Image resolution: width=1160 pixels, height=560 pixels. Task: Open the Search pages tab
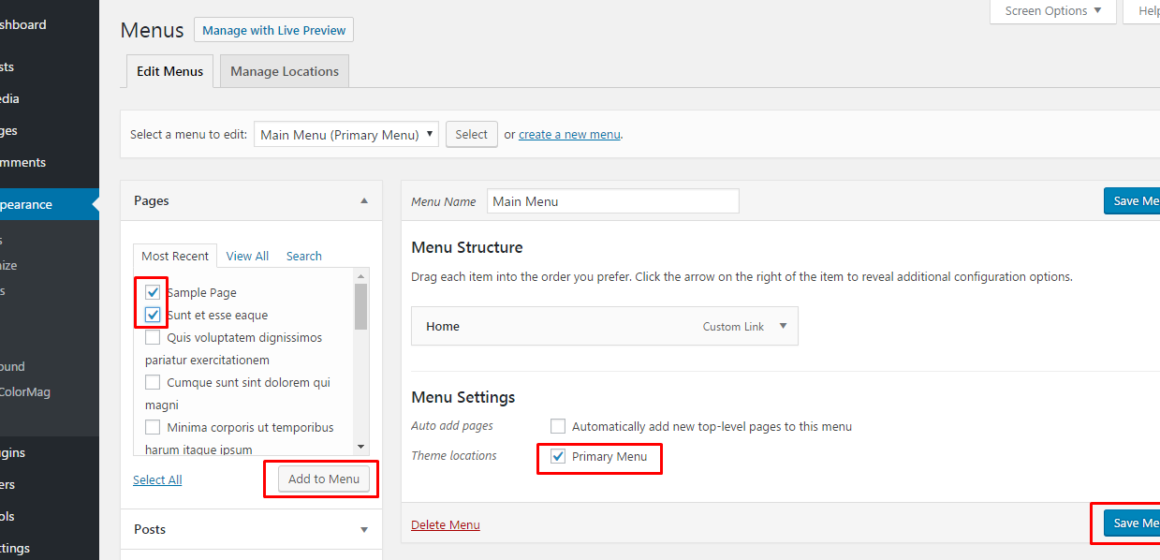[x=304, y=256]
